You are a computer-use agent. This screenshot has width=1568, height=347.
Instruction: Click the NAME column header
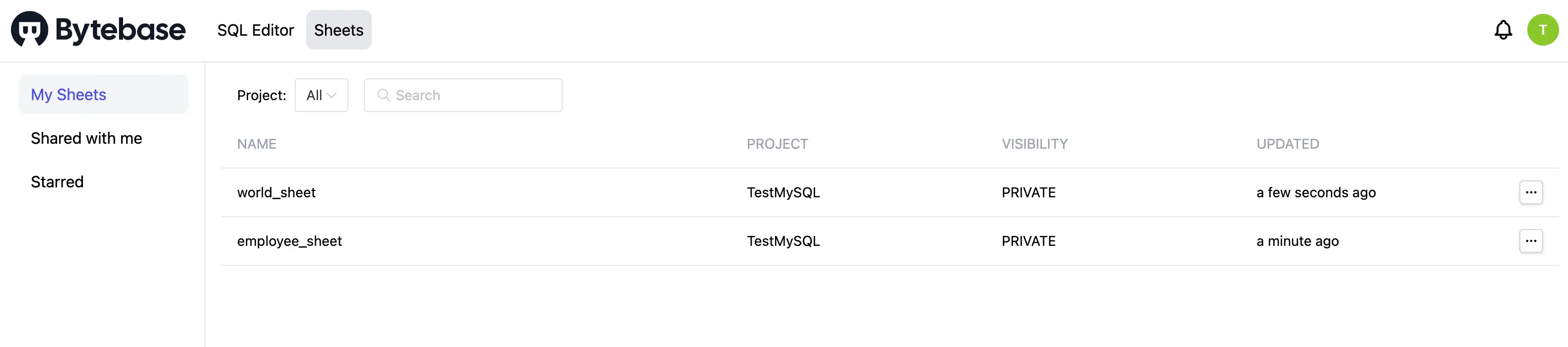(256, 144)
